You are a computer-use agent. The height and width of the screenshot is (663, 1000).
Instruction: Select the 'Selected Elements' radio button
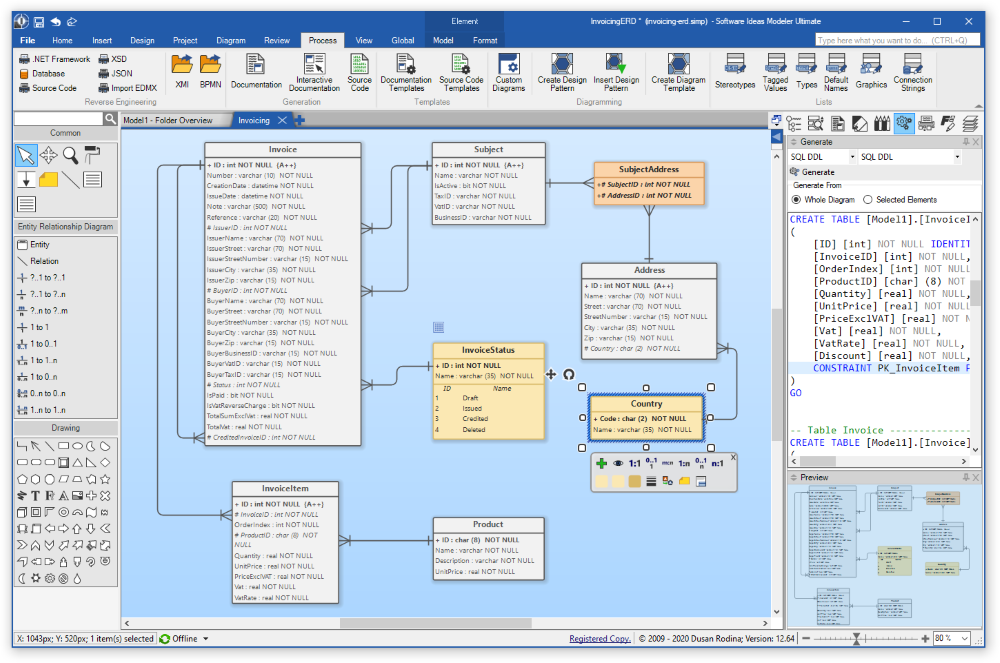coord(867,200)
